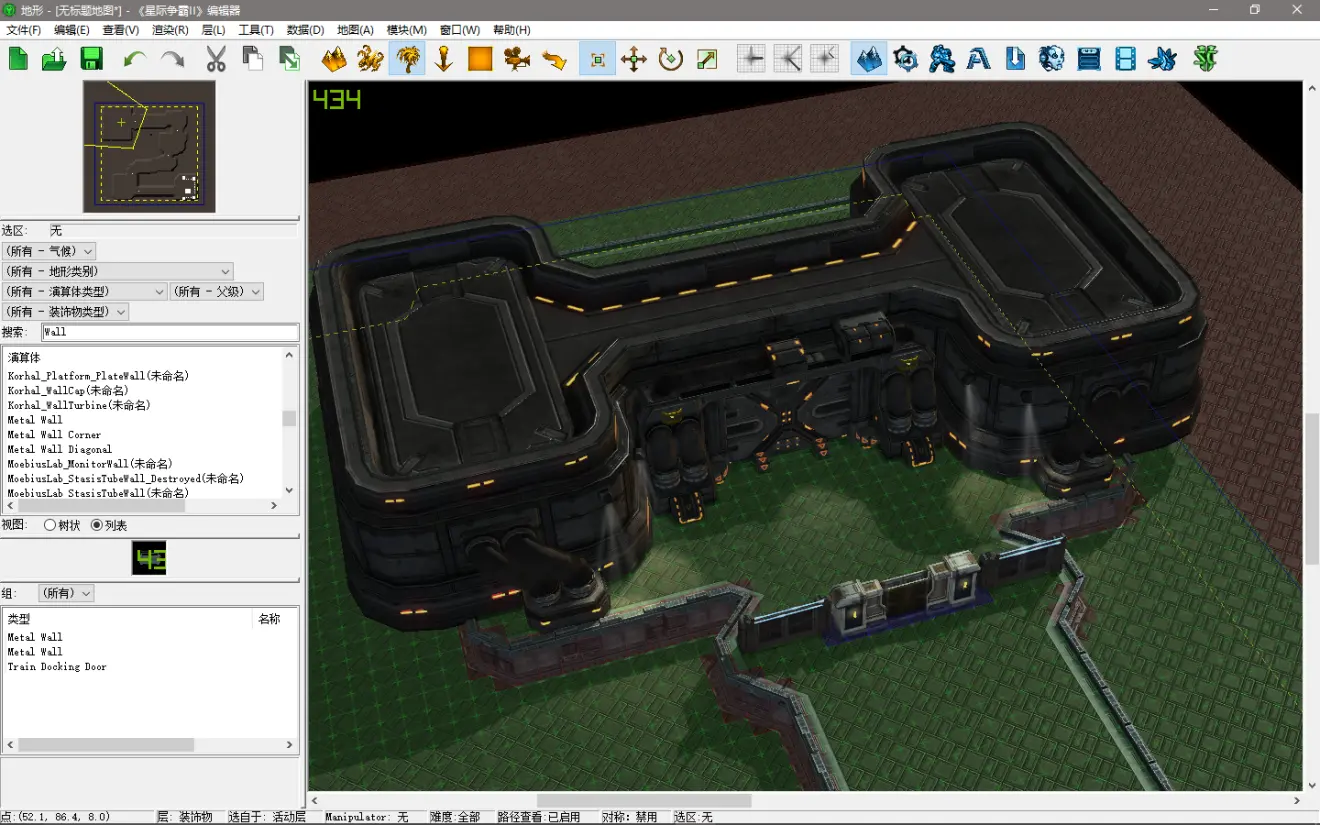
Task: Select Metal Wall Diagonal in the list
Action: point(59,449)
